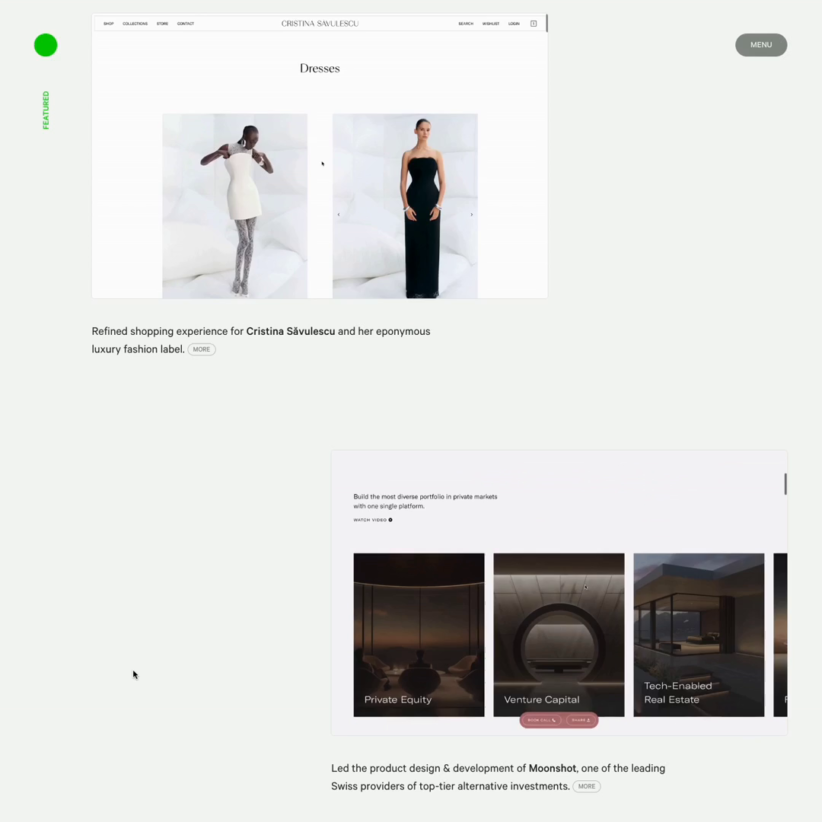This screenshot has height=822, width=822.
Task: Open the Venture Capital card
Action: click(x=558, y=634)
